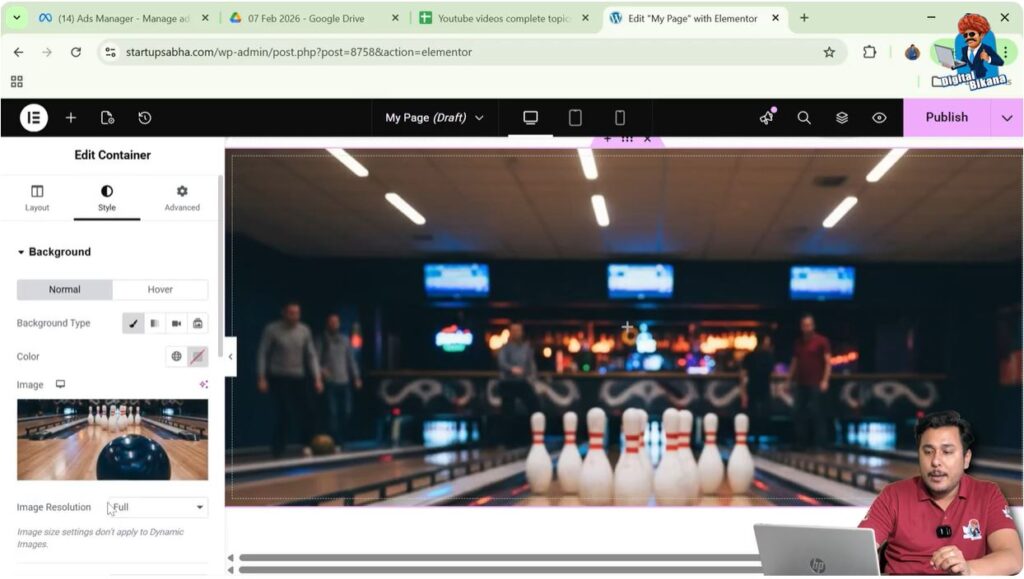Select the Video background type
The width and height of the screenshot is (1024, 579).
point(176,323)
